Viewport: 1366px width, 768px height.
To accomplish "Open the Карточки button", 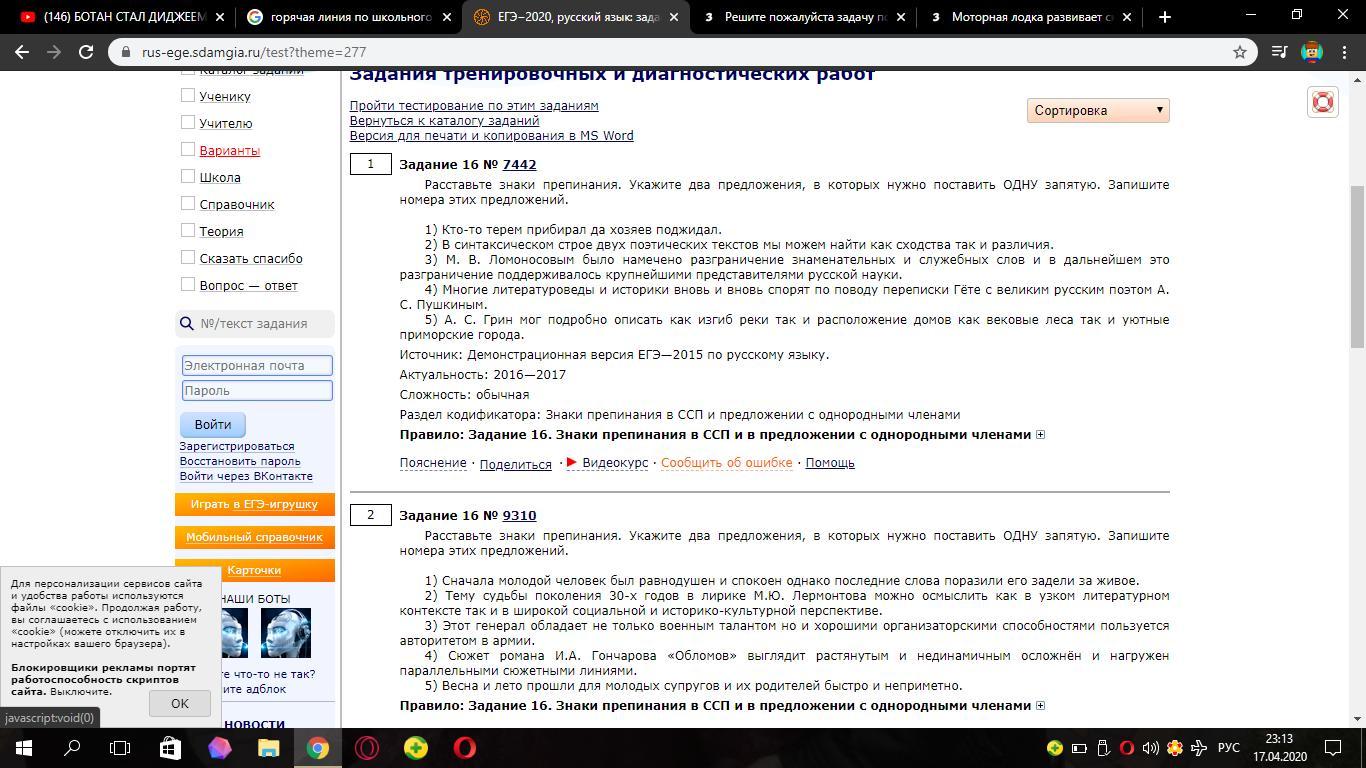I will coord(255,570).
